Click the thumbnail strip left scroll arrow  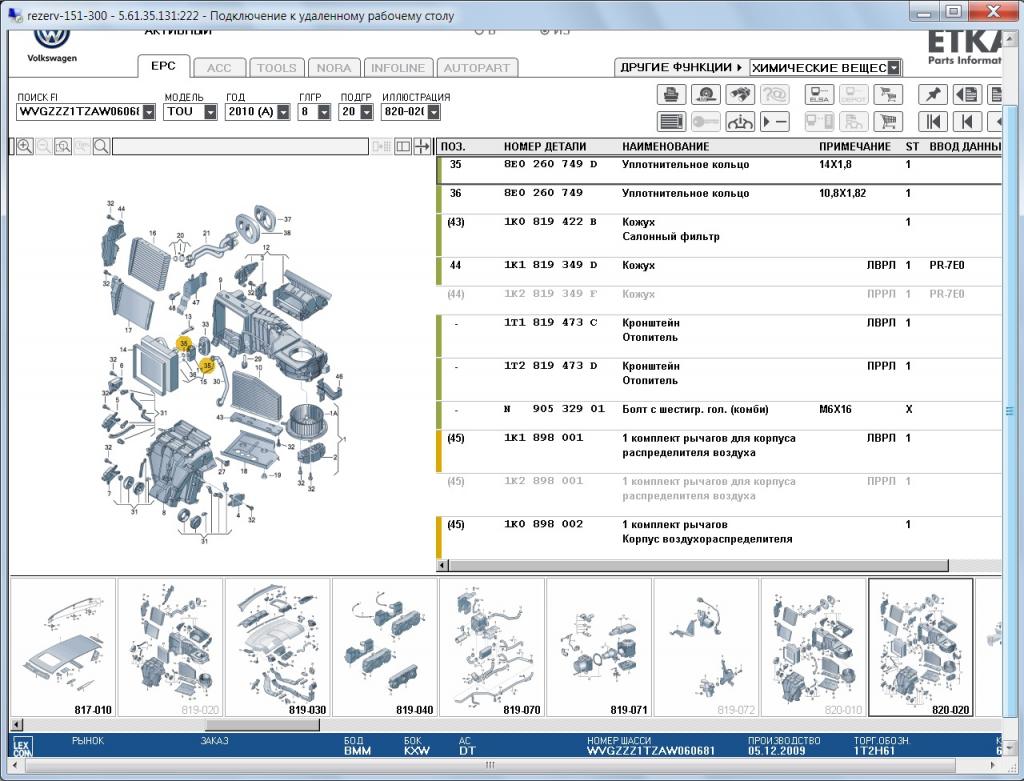(x=17, y=725)
